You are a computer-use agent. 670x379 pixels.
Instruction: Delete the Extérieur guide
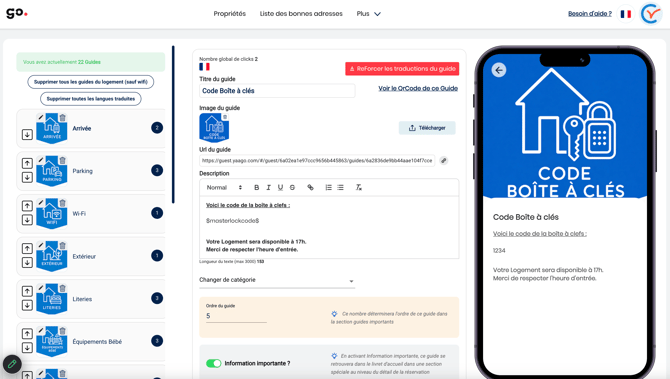[62, 246]
